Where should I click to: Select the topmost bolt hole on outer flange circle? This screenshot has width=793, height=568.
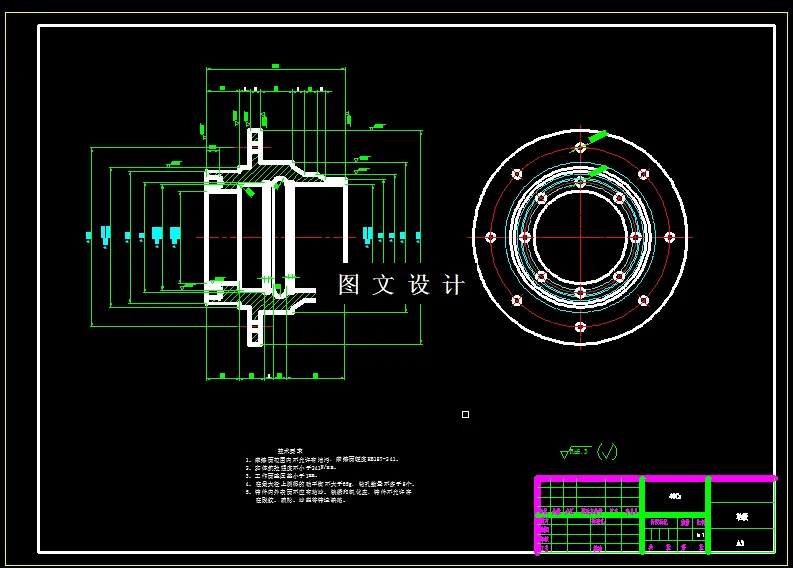point(580,148)
